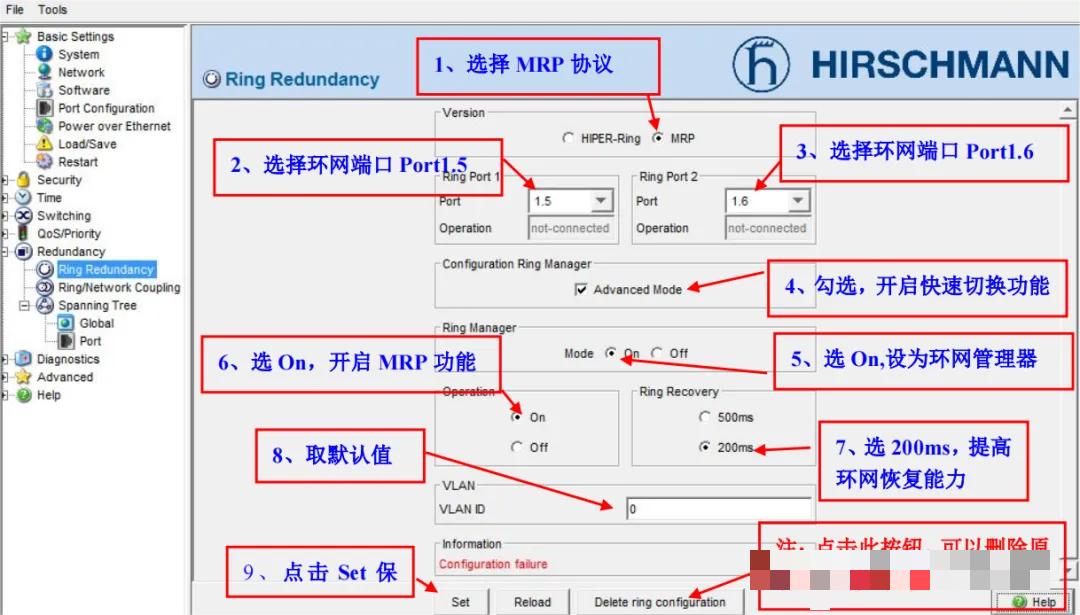Open Port Configuration page

tap(106, 108)
